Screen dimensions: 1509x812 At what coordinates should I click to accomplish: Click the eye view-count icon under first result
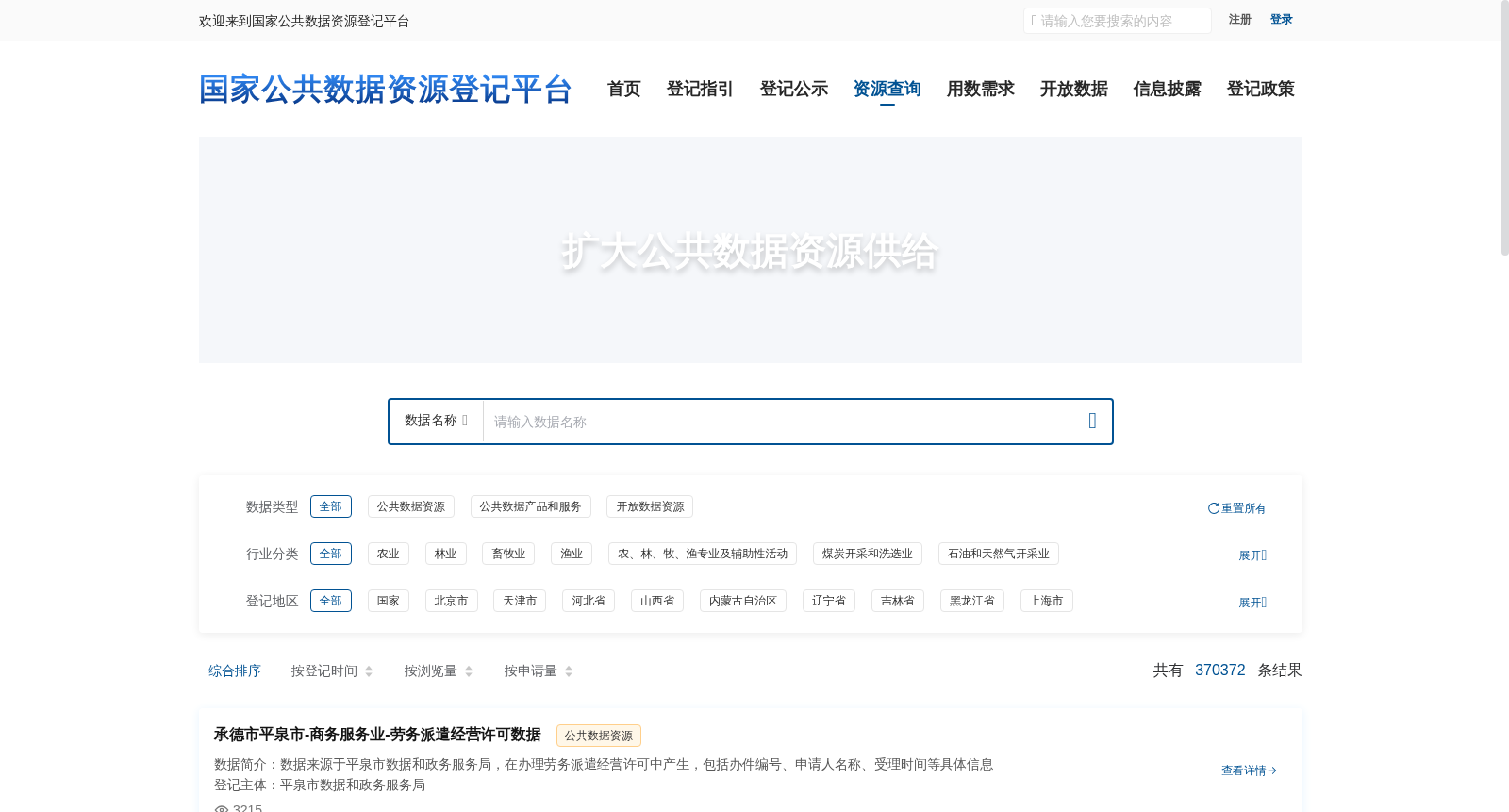pos(222,809)
